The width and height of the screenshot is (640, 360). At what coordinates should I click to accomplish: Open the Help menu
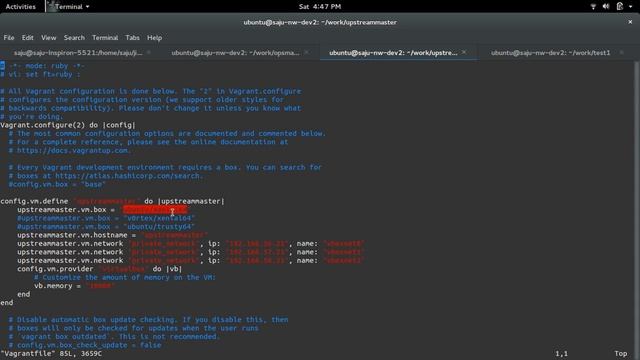click(154, 38)
